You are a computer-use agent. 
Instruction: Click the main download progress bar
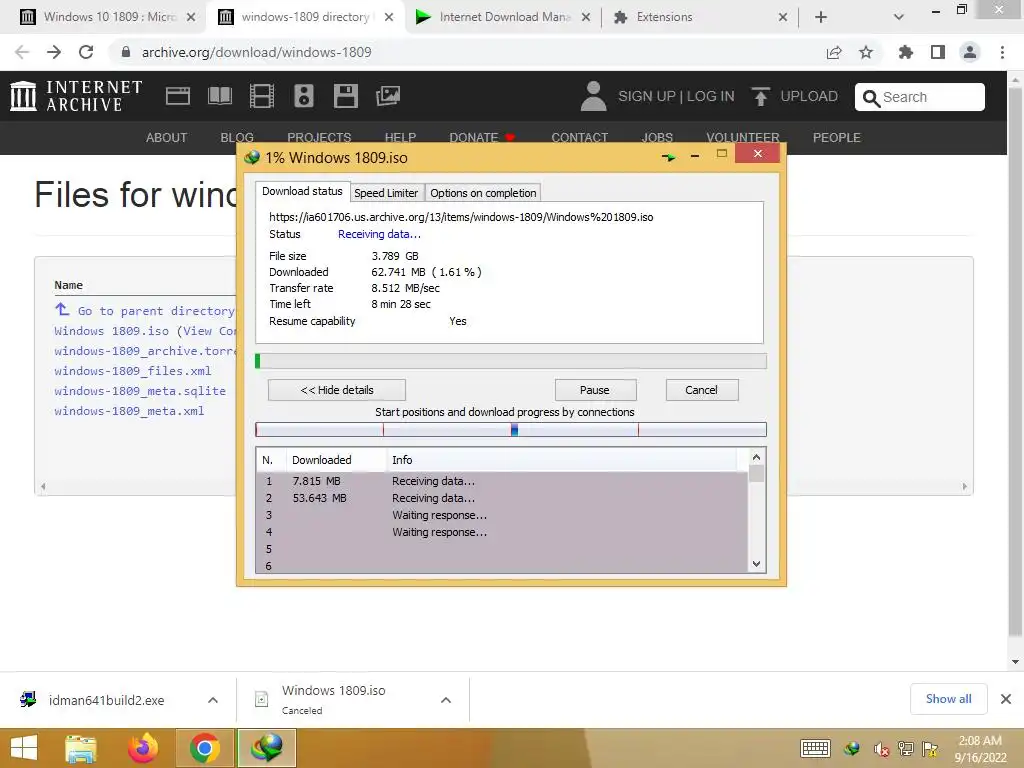pos(511,361)
